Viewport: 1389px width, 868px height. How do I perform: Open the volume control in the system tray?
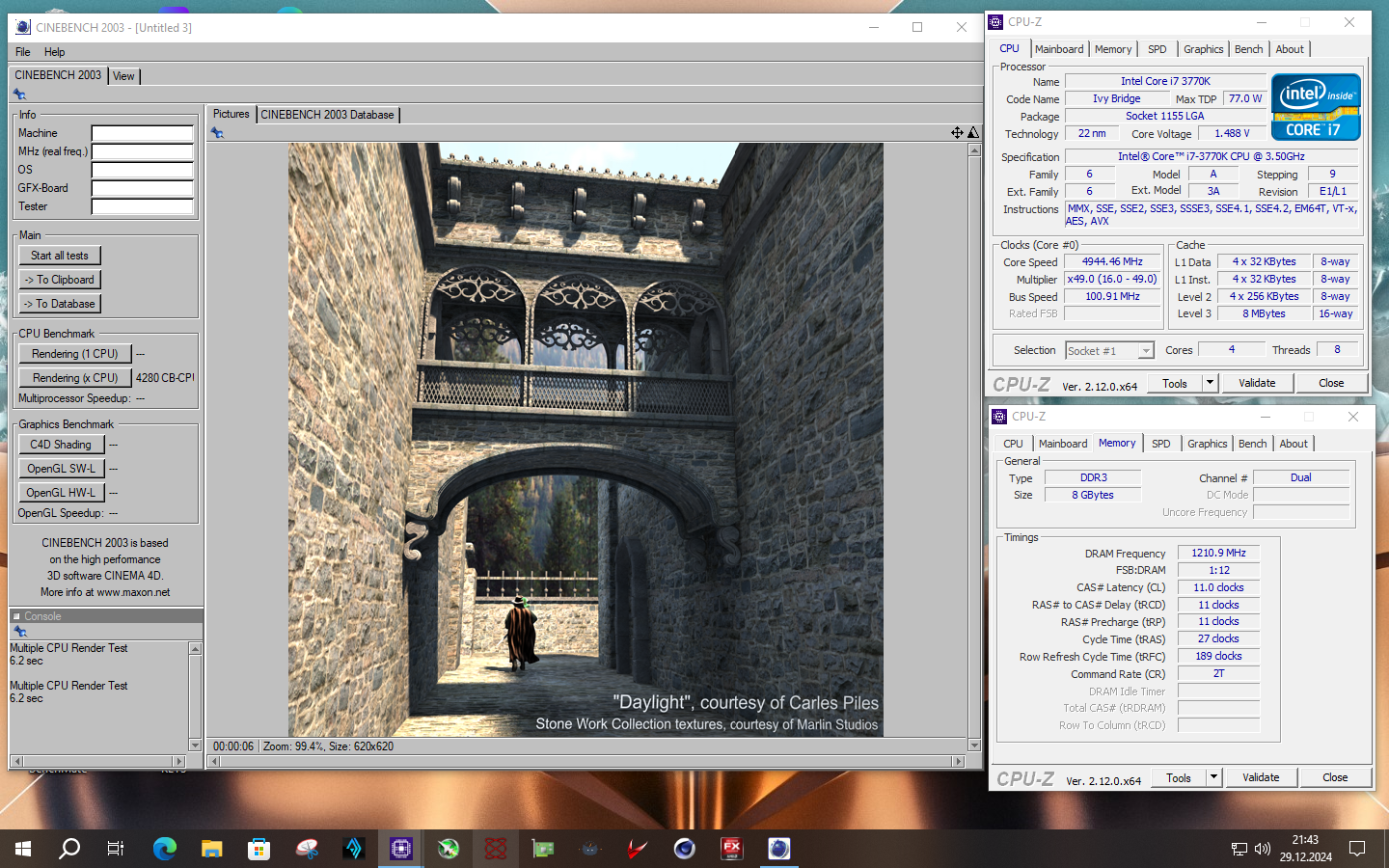pyautogui.click(x=1263, y=849)
